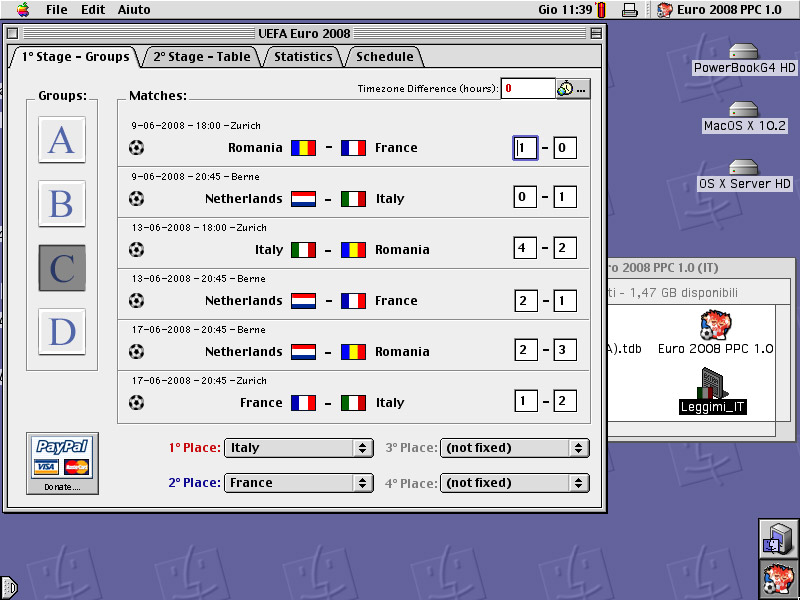This screenshot has height=600, width=800.
Task: Switch to the 2° Stage - Table tab
Action: tap(202, 57)
